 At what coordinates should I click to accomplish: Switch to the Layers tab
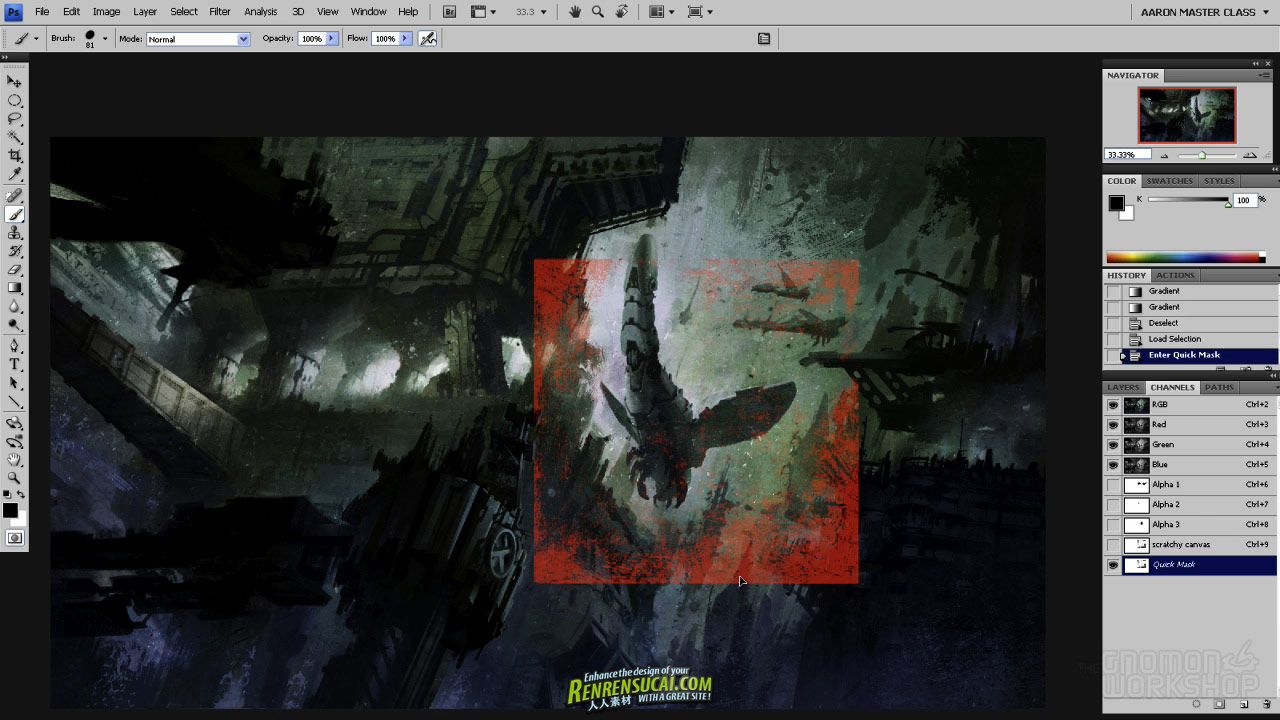click(1123, 387)
